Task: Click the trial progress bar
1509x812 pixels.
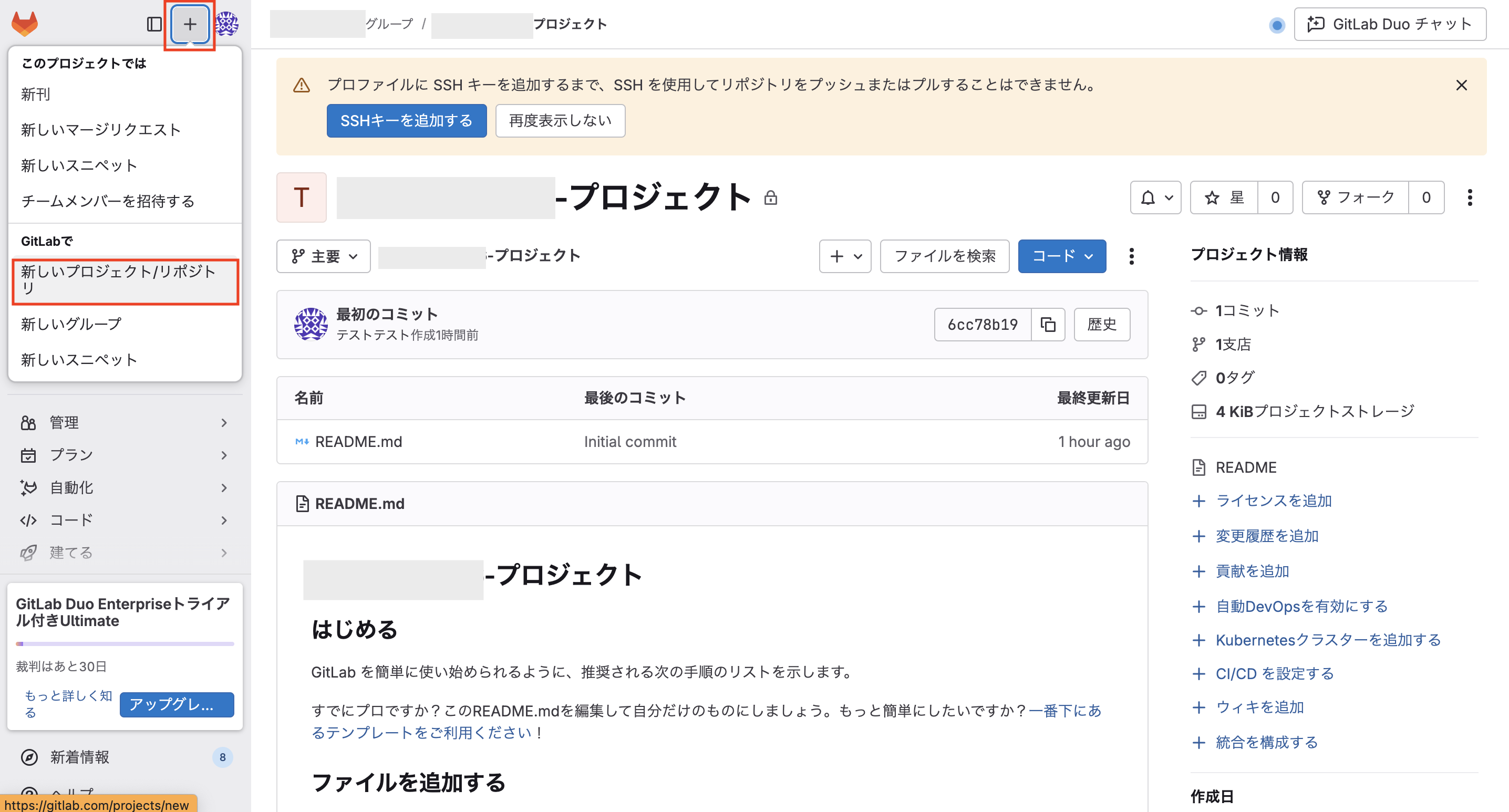Action: pyautogui.click(x=125, y=643)
